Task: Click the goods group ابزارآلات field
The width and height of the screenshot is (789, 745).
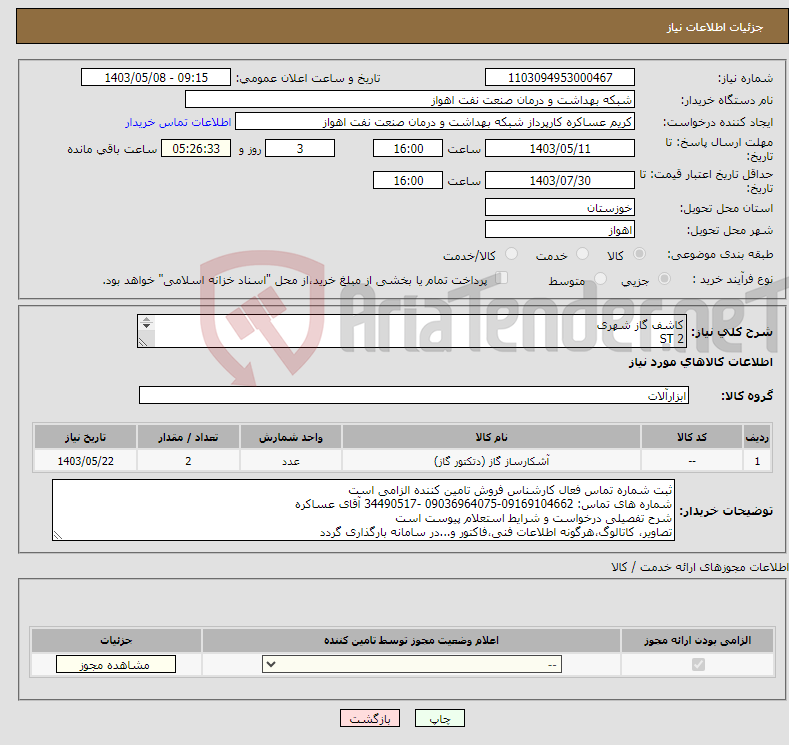Action: pos(414,395)
